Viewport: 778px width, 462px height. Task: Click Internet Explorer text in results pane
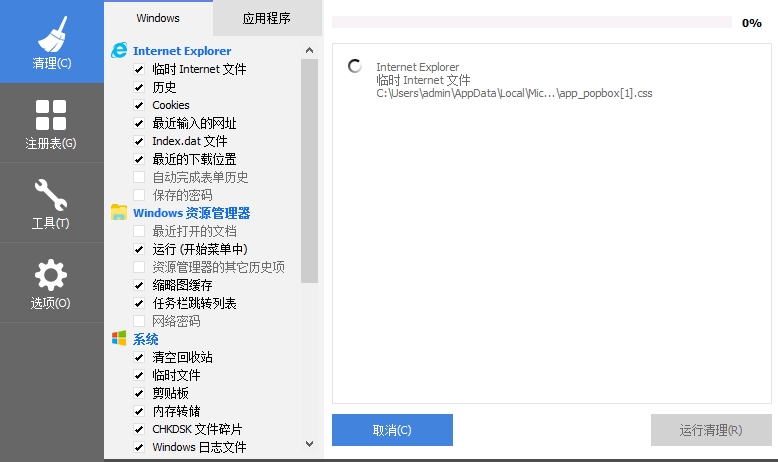pos(417,67)
